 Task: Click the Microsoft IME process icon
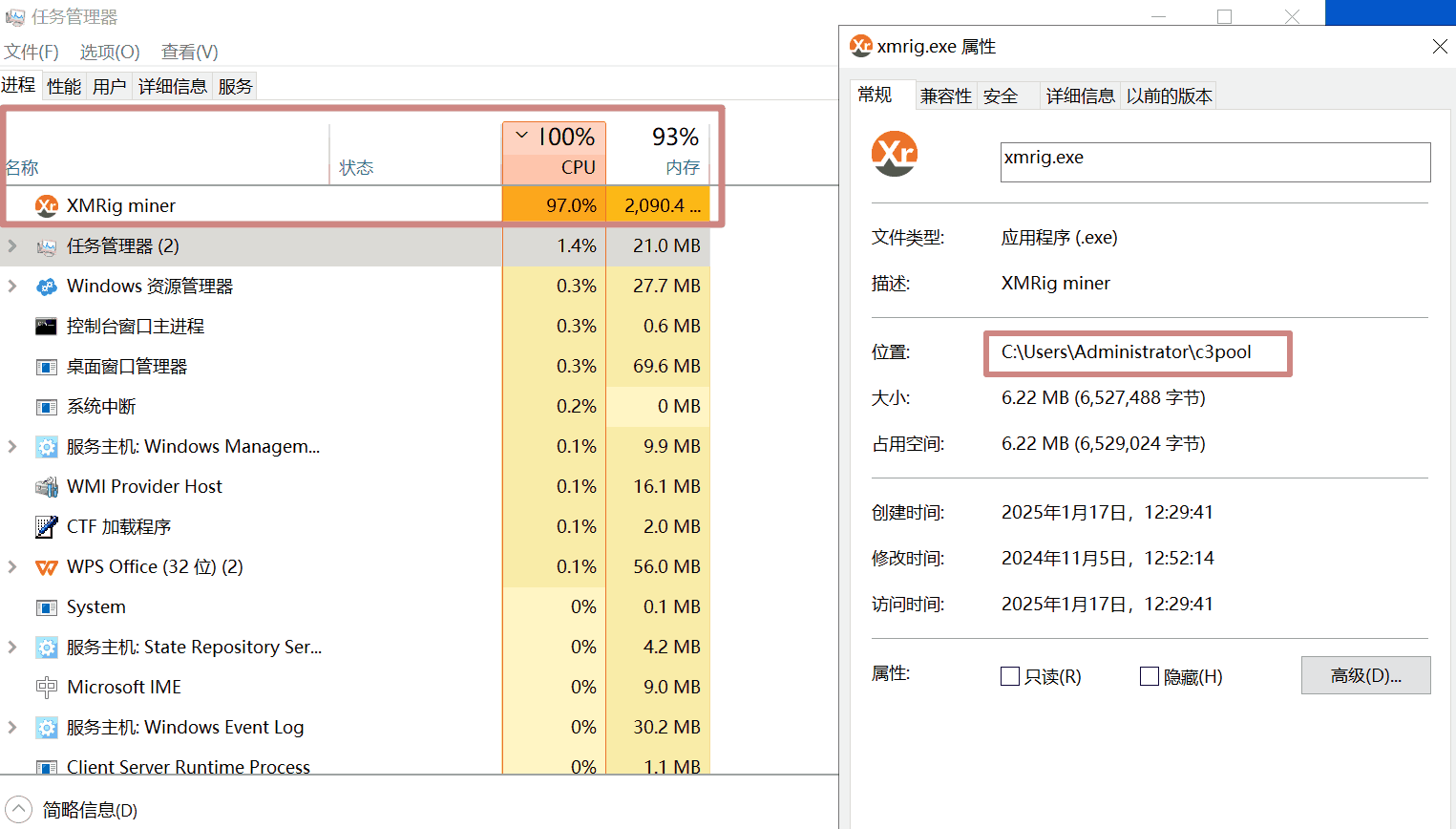click(46, 688)
